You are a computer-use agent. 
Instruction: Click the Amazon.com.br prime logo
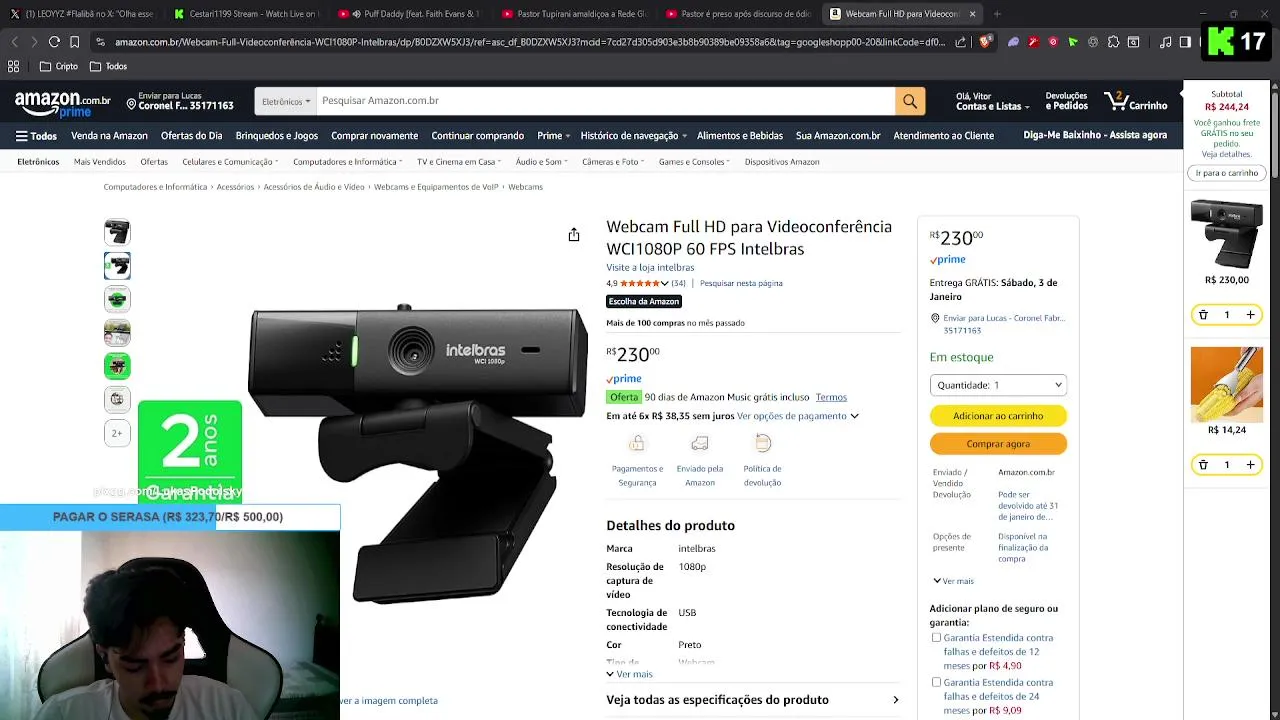[62, 103]
